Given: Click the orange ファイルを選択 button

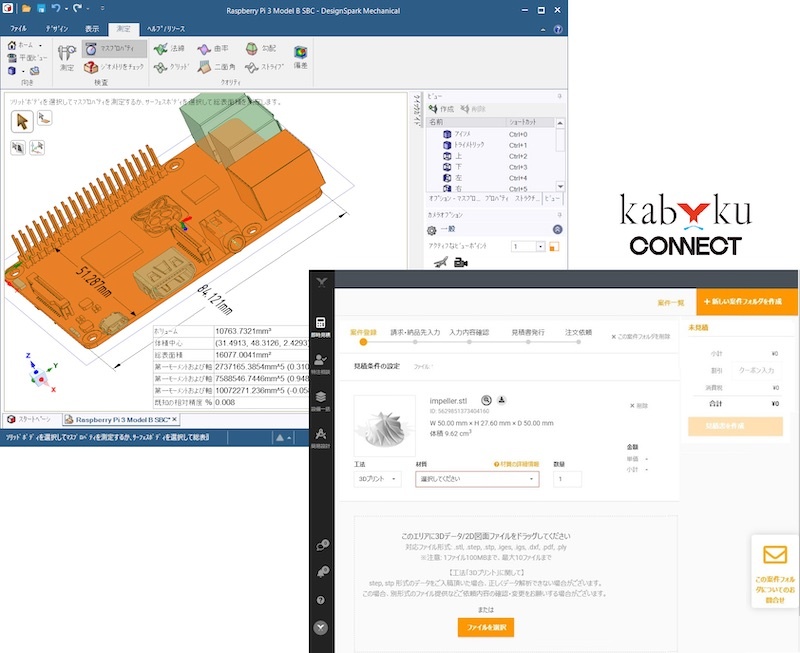Looking at the screenshot, I should (x=485, y=627).
